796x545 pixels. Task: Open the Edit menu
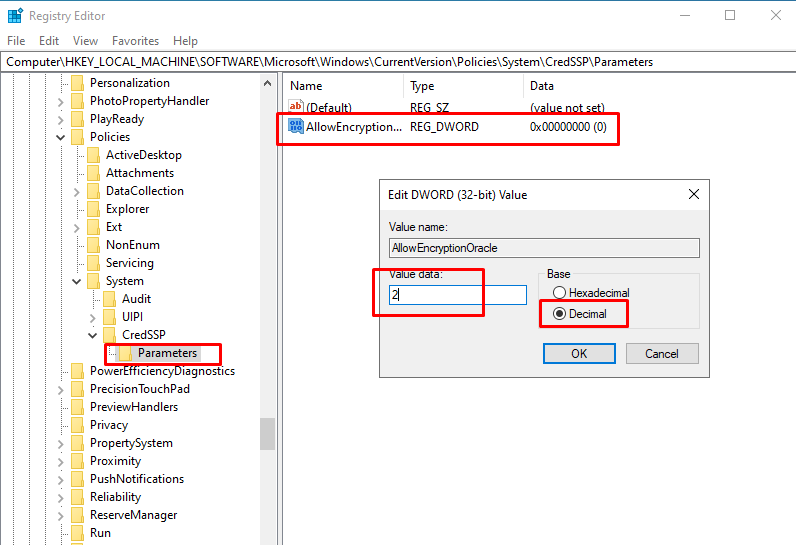point(49,41)
